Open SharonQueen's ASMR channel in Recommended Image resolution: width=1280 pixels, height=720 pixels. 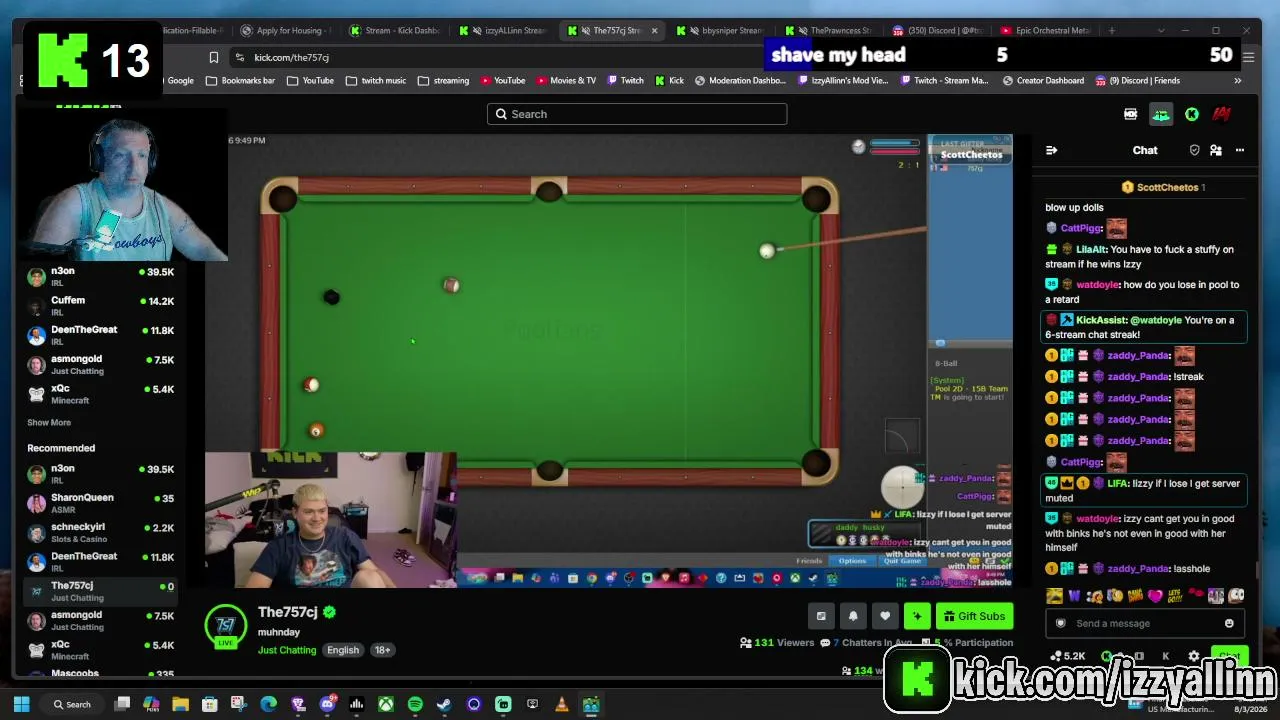[x=100, y=503]
